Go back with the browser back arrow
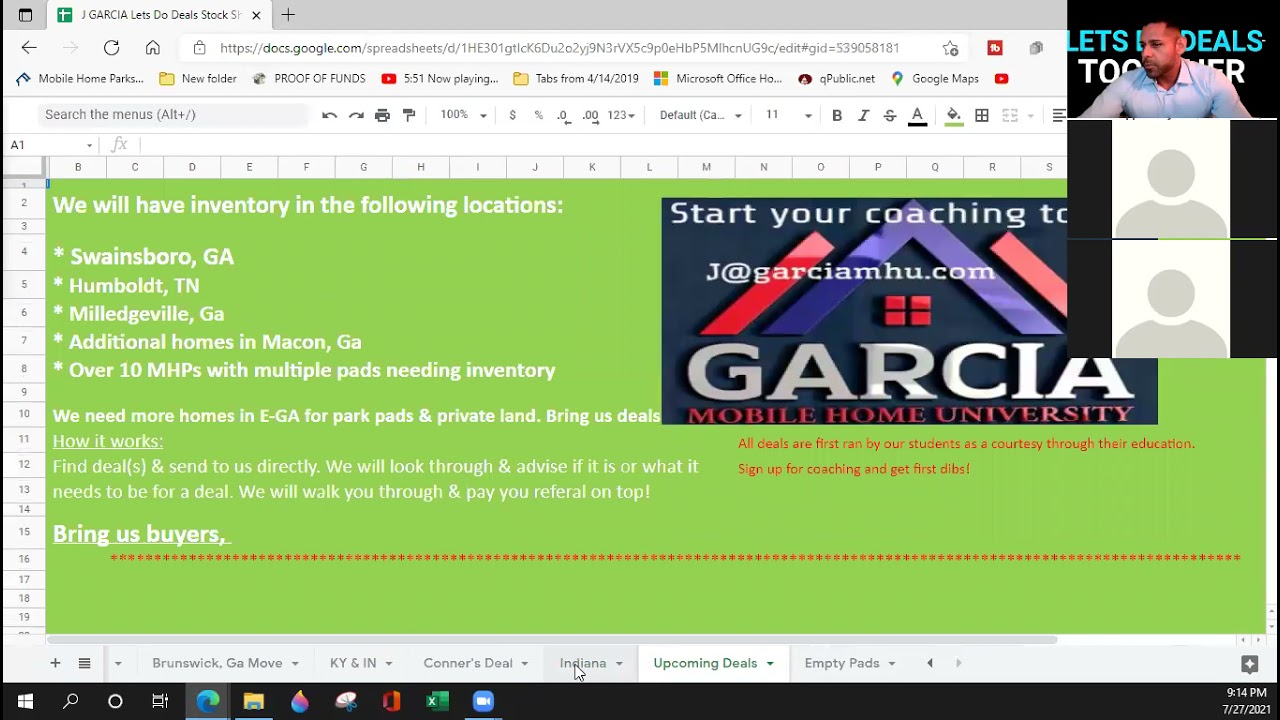1280x720 pixels. (x=28, y=48)
